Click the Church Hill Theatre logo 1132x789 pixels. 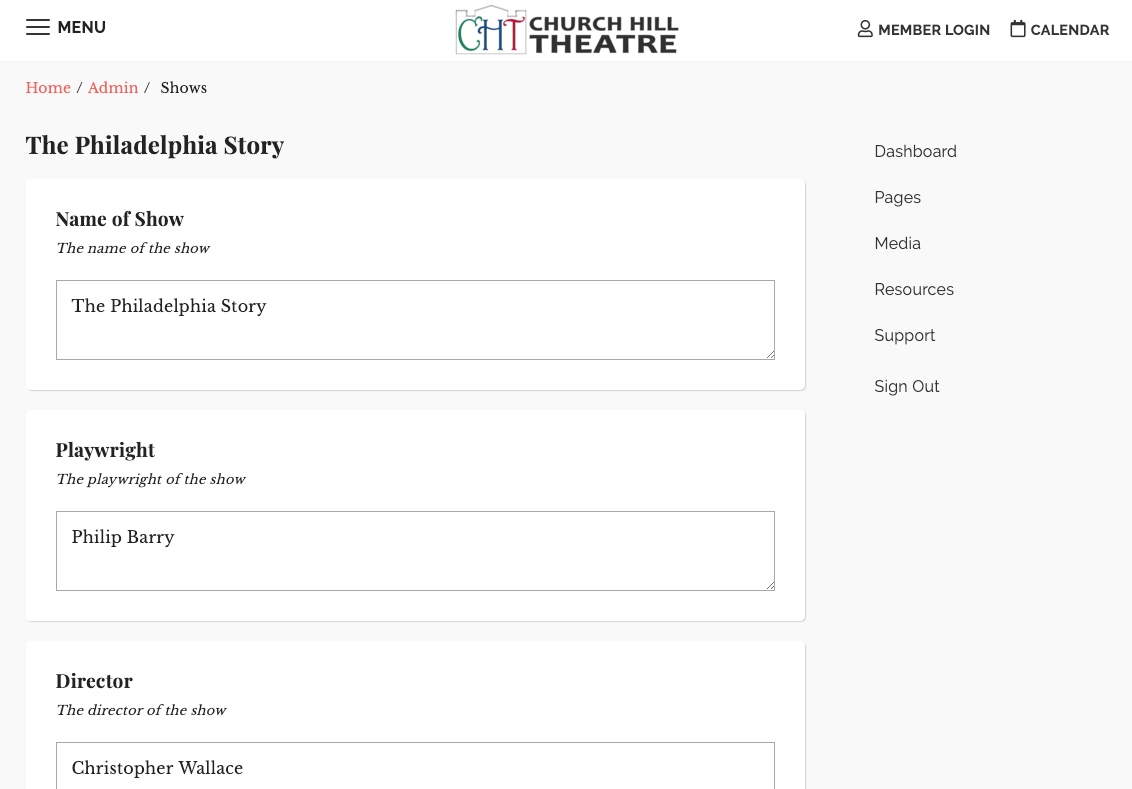coord(567,30)
